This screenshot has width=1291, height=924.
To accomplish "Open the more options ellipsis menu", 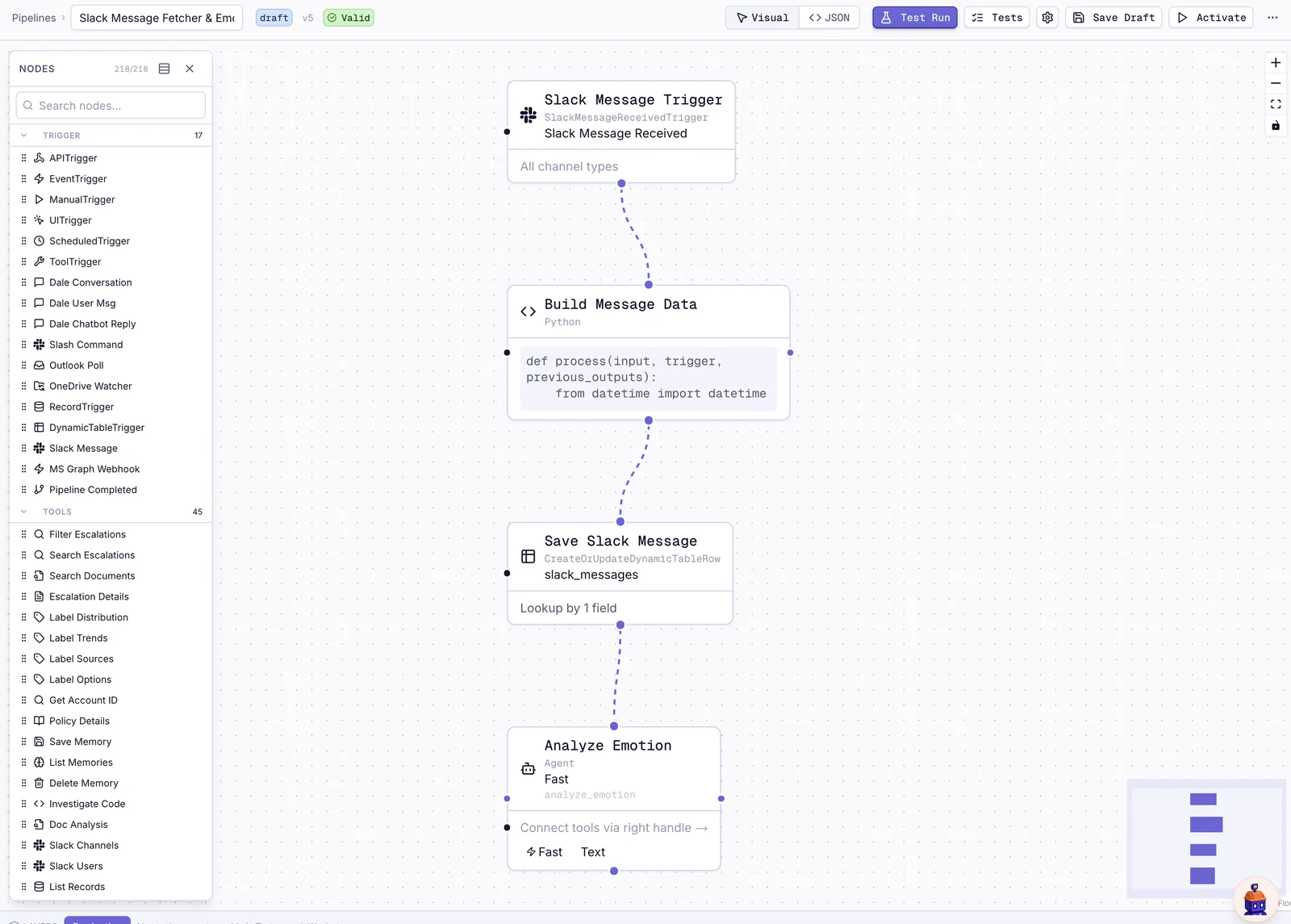I will 1272,18.
